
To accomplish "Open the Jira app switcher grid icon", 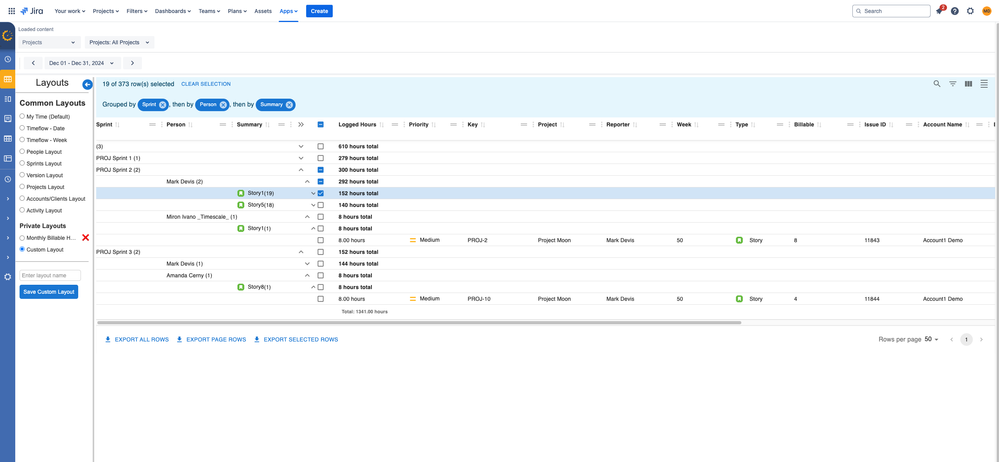I will coord(11,11).
